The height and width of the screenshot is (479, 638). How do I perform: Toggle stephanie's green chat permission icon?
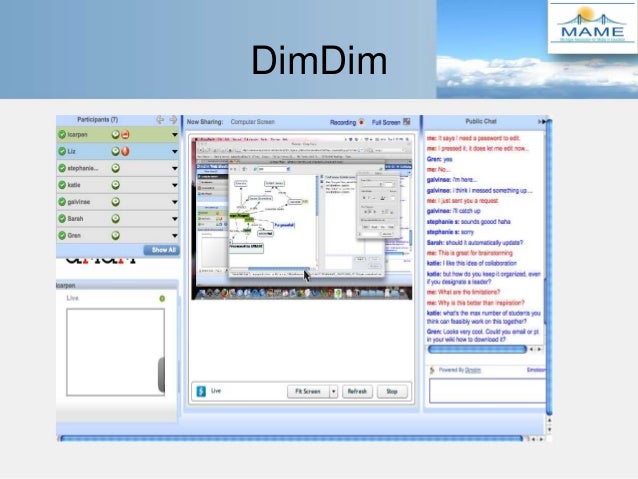(x=116, y=168)
